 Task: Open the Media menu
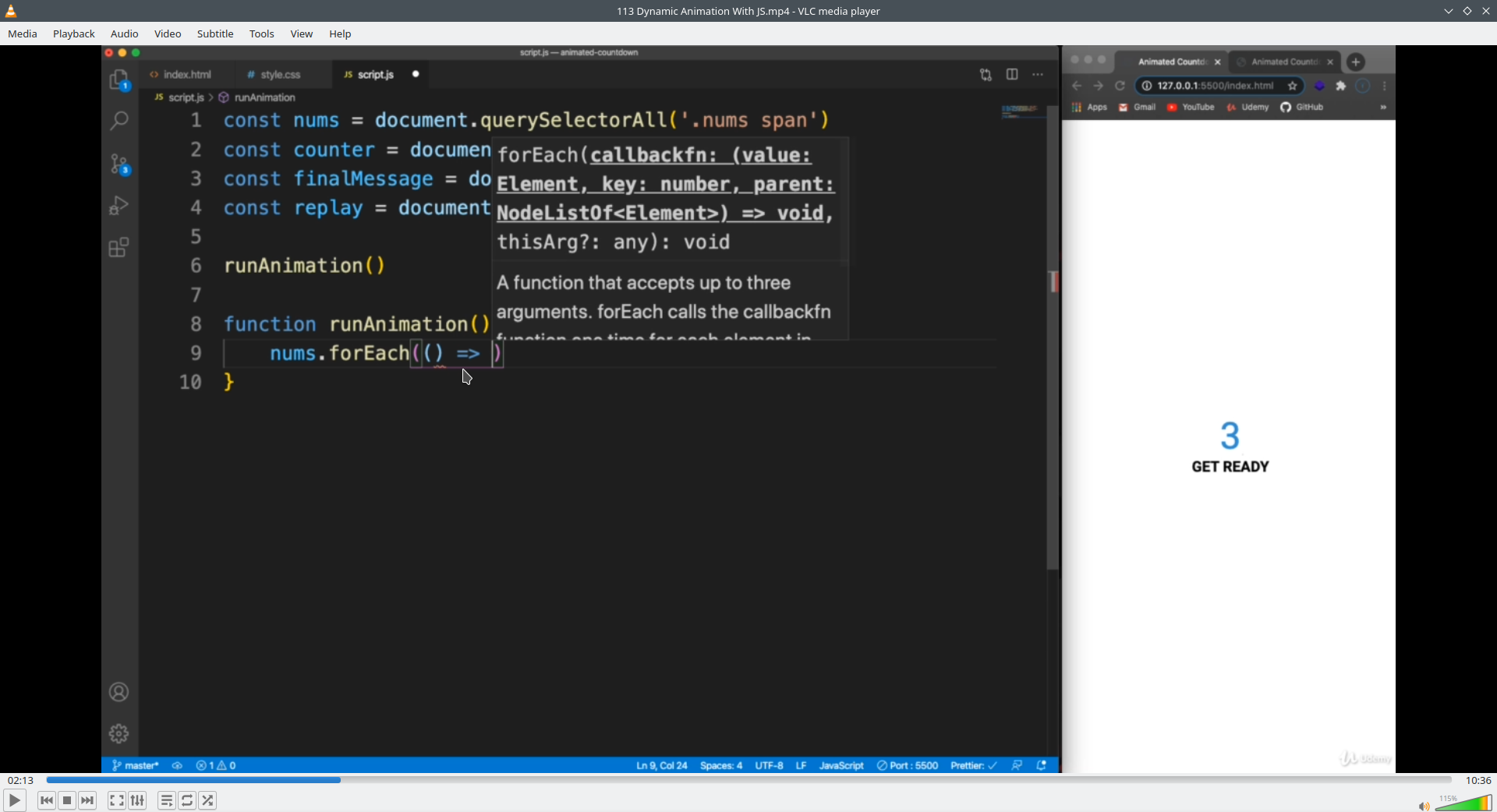[23, 34]
